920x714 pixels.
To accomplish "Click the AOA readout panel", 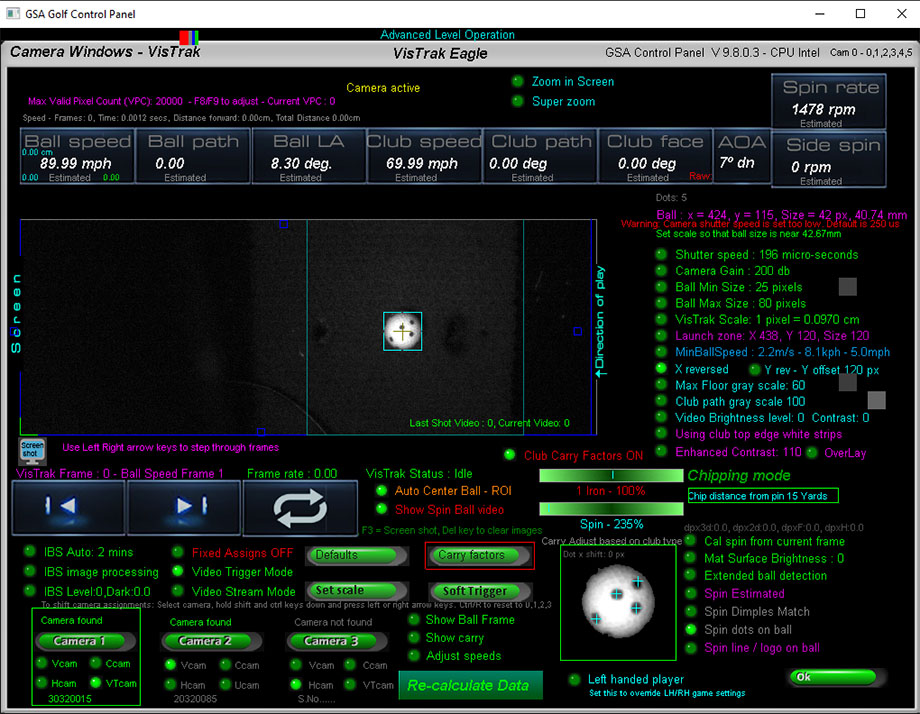I will tap(741, 156).
